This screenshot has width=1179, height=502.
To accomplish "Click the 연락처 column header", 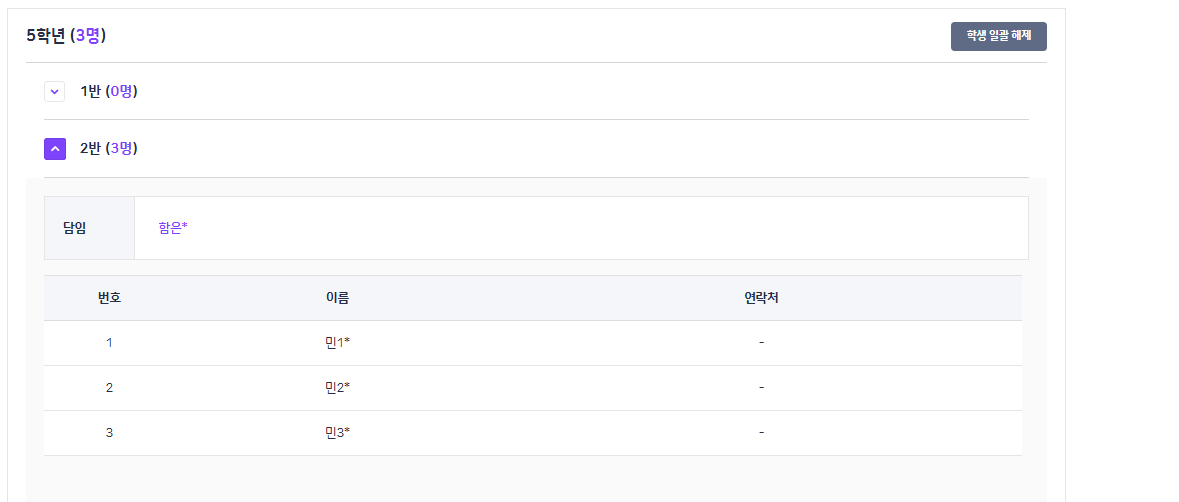I will click(x=761, y=298).
